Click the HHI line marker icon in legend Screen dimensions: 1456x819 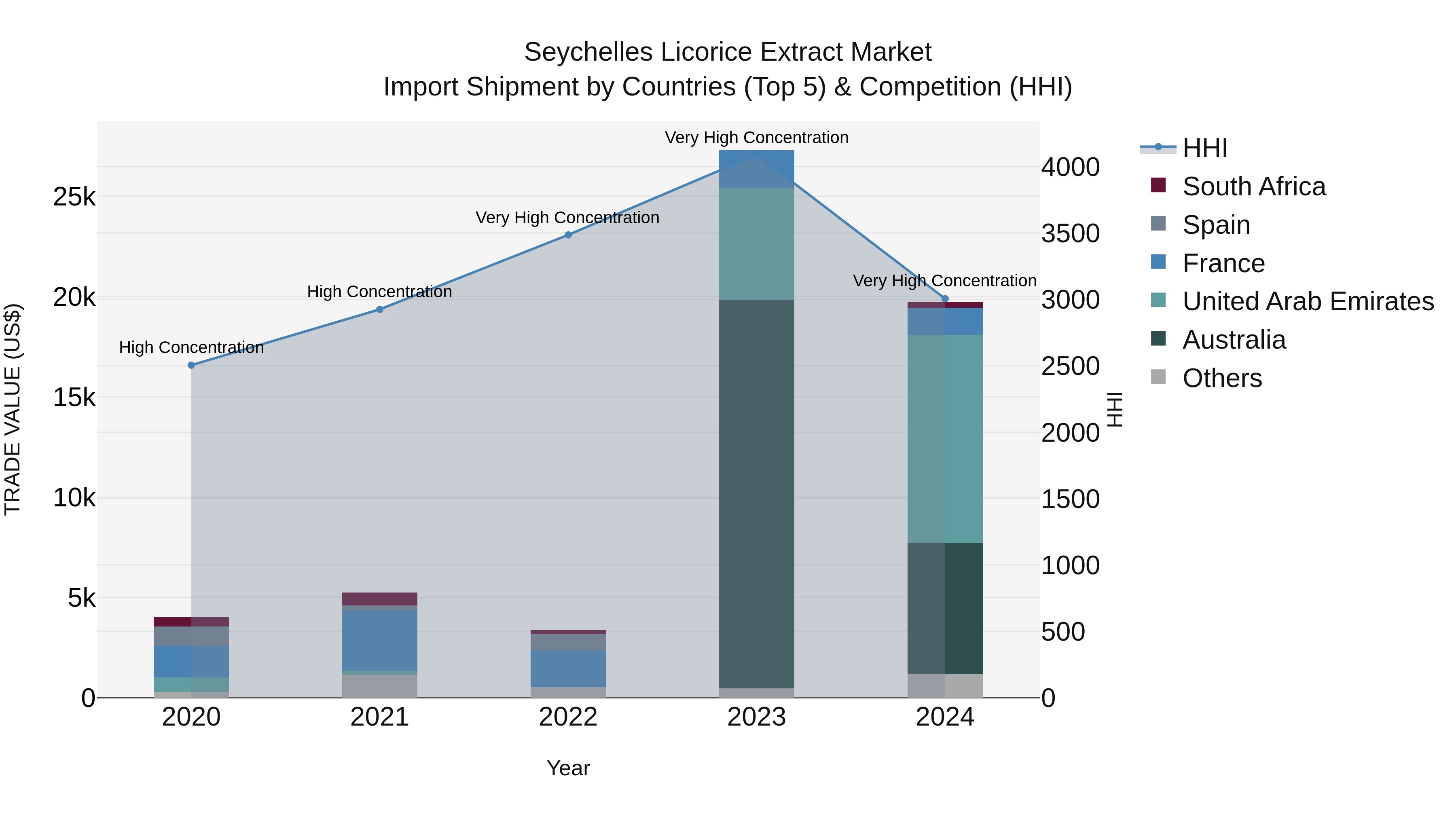click(1158, 147)
